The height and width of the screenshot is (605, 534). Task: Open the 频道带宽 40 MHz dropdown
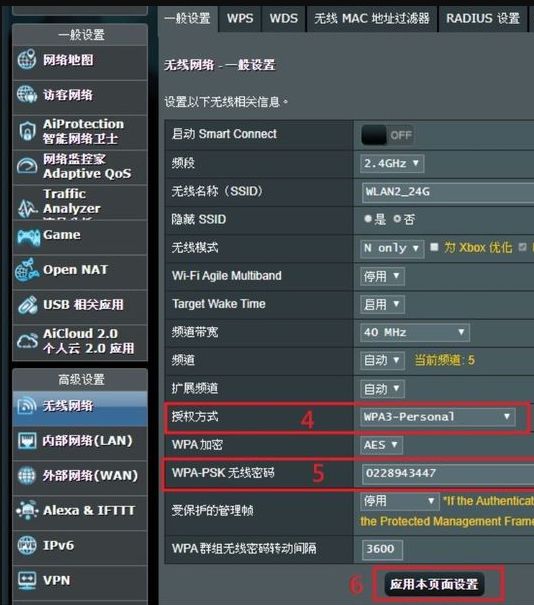tap(415, 332)
